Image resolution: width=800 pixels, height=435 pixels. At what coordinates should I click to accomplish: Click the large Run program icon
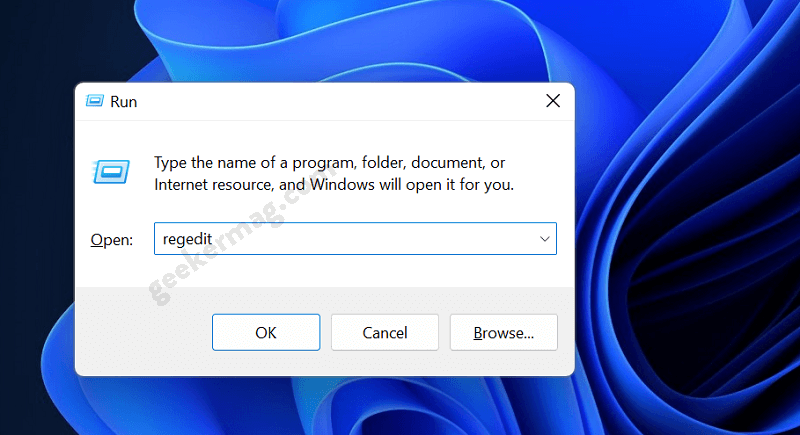click(x=111, y=171)
